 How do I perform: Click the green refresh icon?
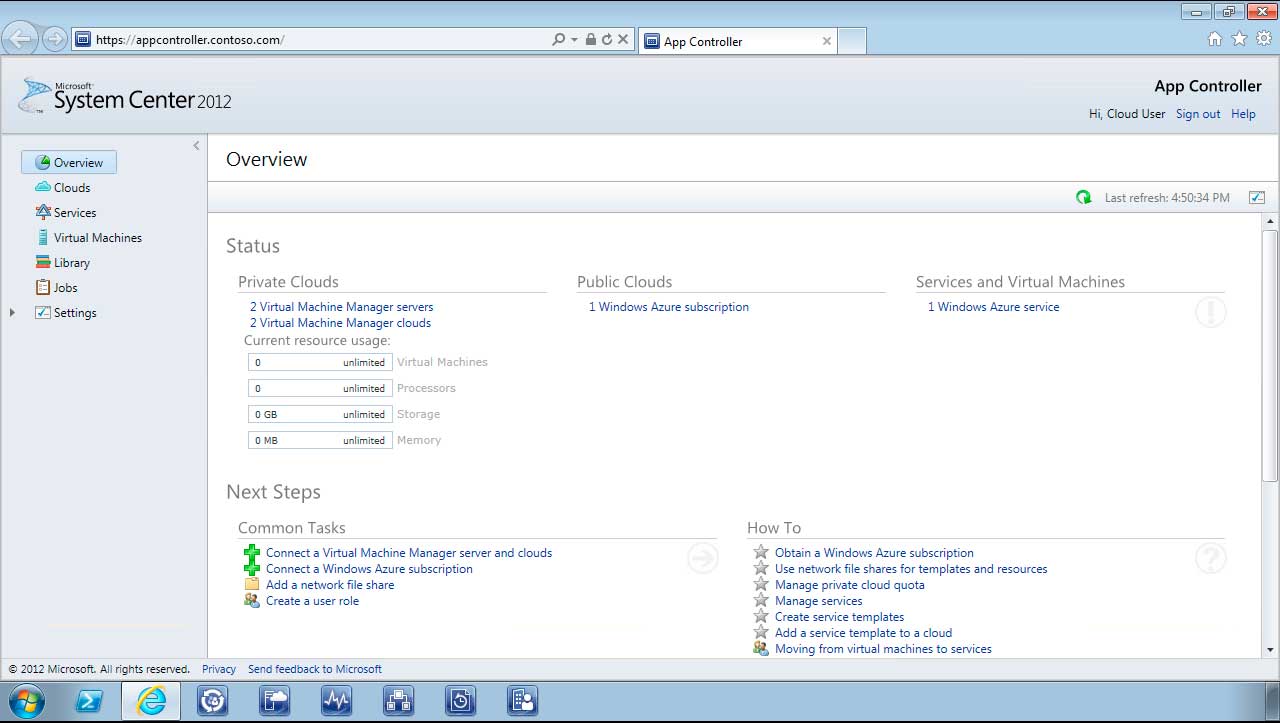pos(1083,198)
